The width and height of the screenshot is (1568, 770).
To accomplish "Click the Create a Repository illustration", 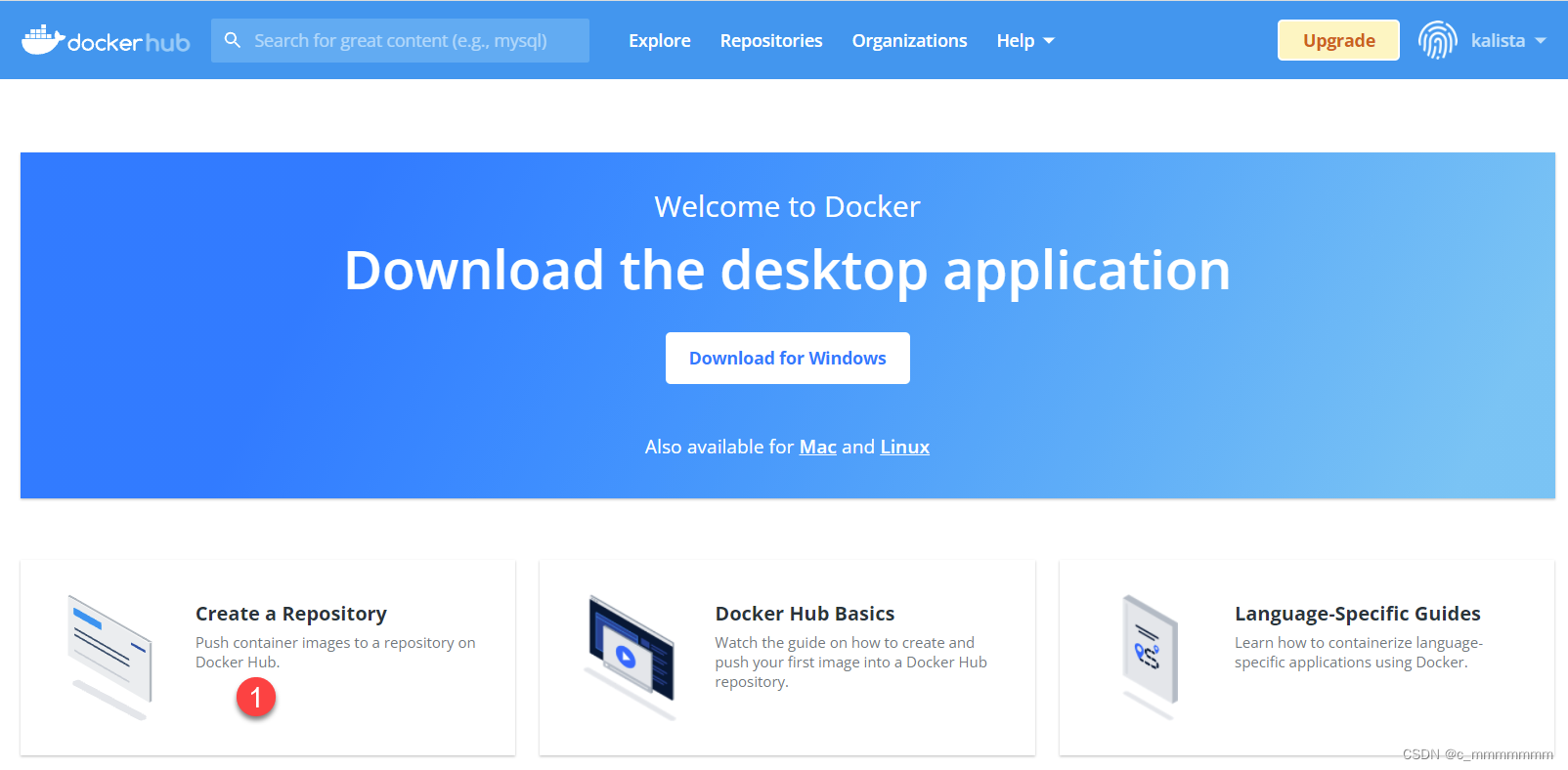I will point(109,657).
